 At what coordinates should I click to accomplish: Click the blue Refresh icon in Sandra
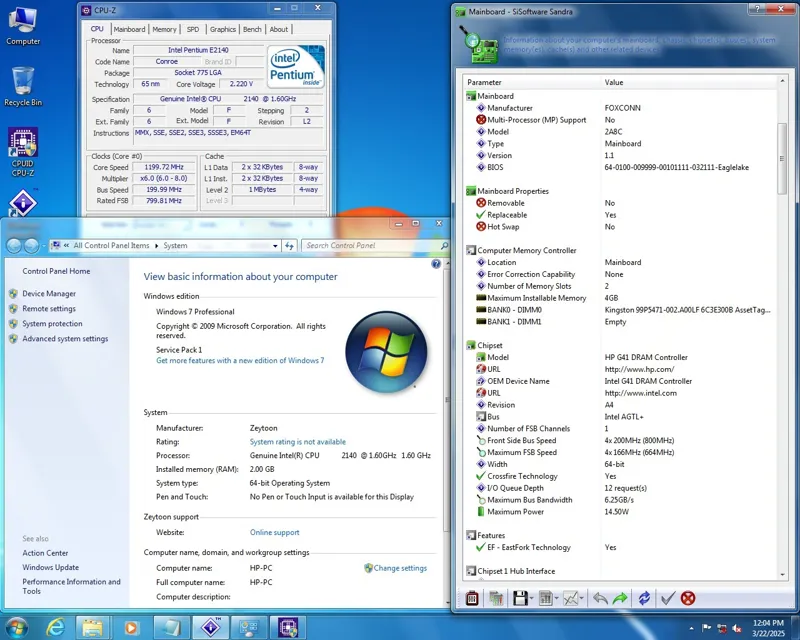645,598
